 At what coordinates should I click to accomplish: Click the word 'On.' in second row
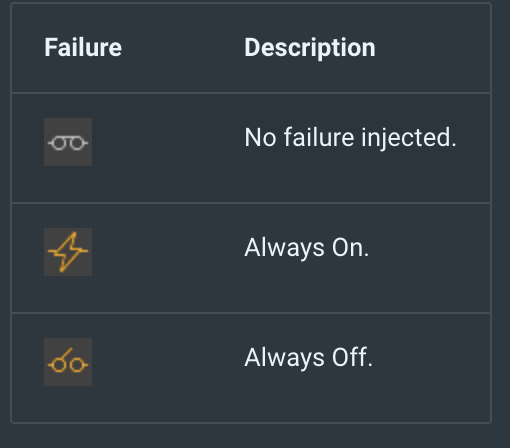pos(351,248)
